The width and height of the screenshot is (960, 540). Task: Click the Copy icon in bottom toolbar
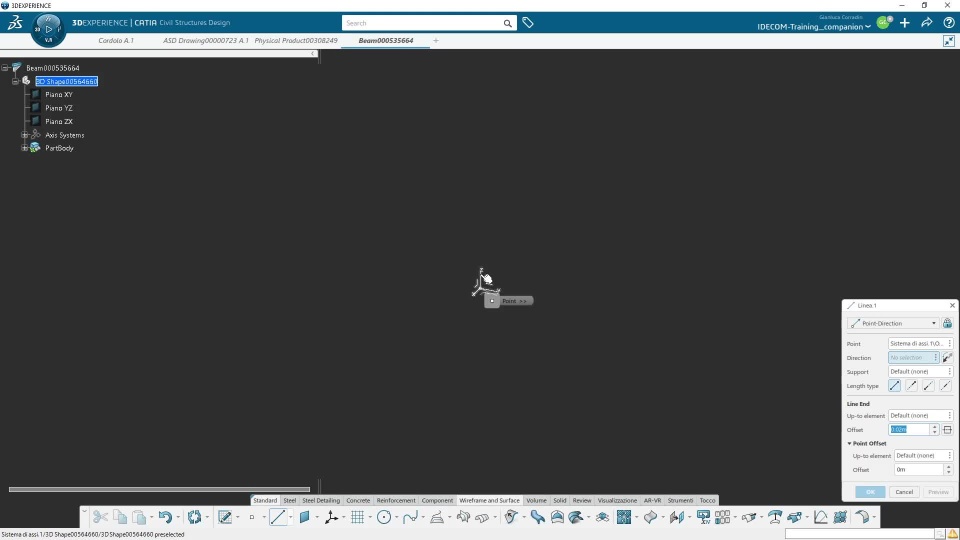120,517
